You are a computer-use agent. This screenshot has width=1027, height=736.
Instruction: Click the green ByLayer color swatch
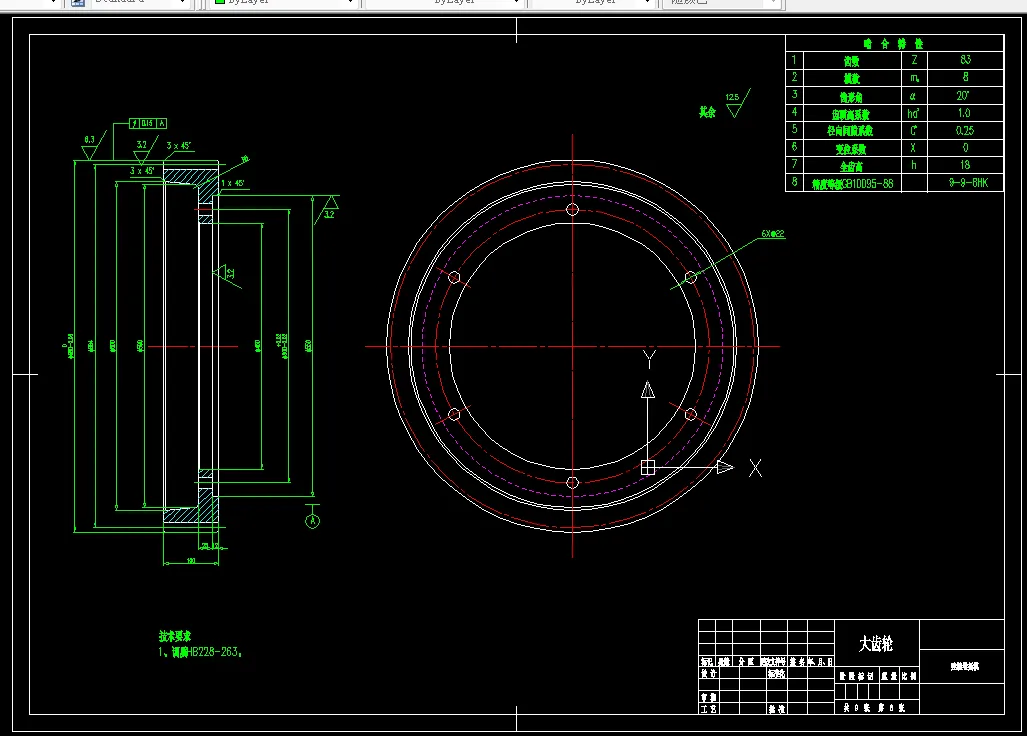(x=220, y=2)
